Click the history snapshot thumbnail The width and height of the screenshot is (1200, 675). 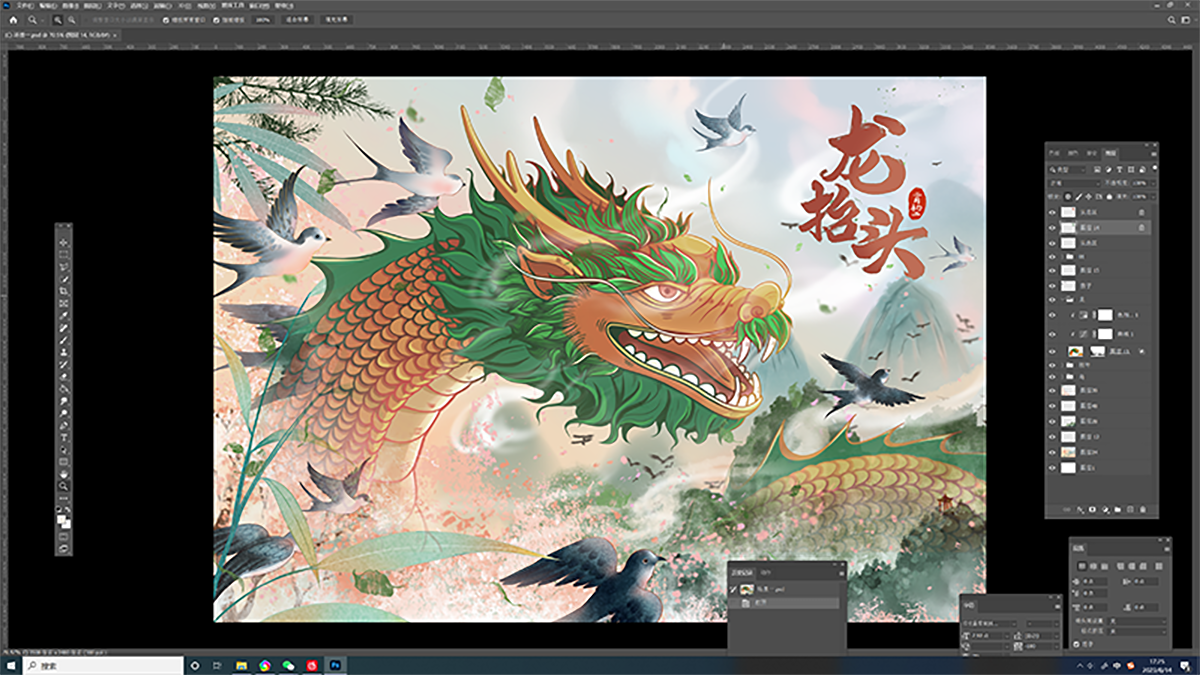pyautogui.click(x=747, y=589)
